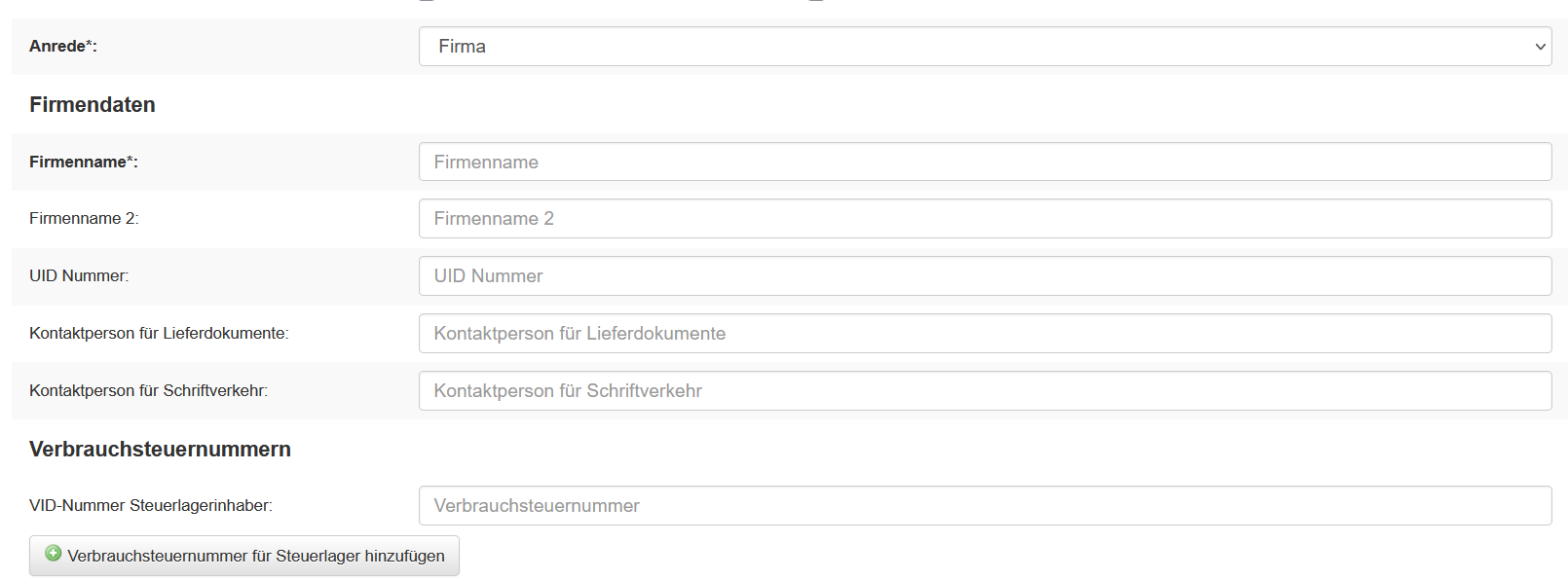Open the Anrede dropdown showing Firma
Screen dimensions: 1568x580
click(x=984, y=47)
